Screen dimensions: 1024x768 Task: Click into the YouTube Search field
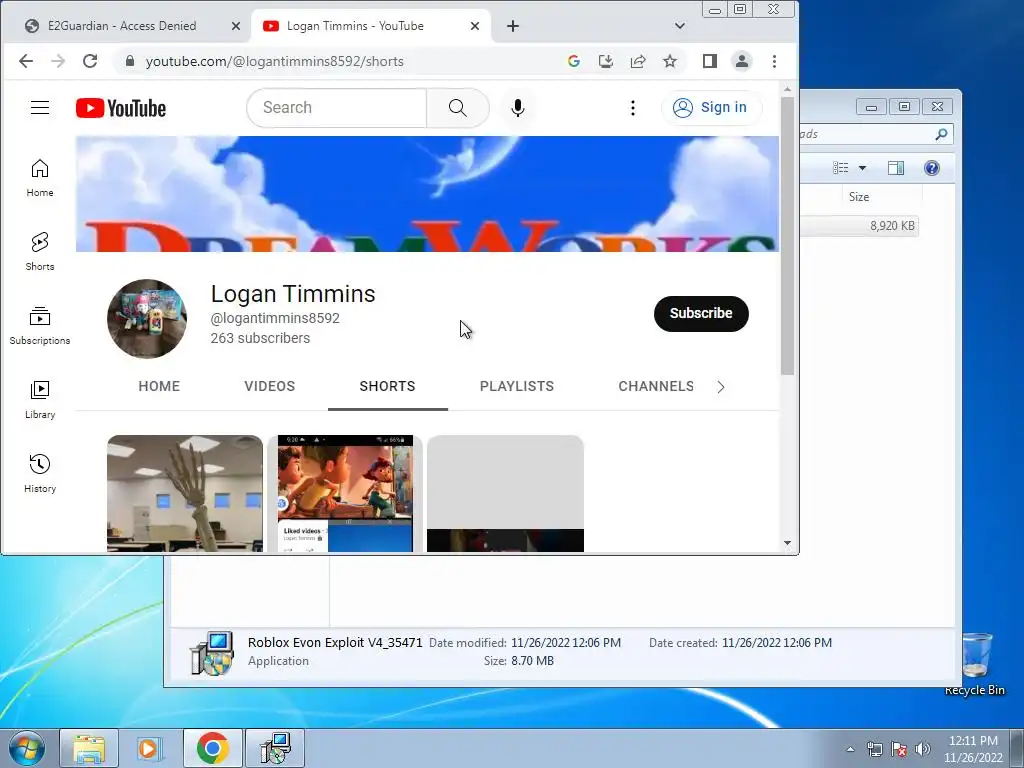336,108
